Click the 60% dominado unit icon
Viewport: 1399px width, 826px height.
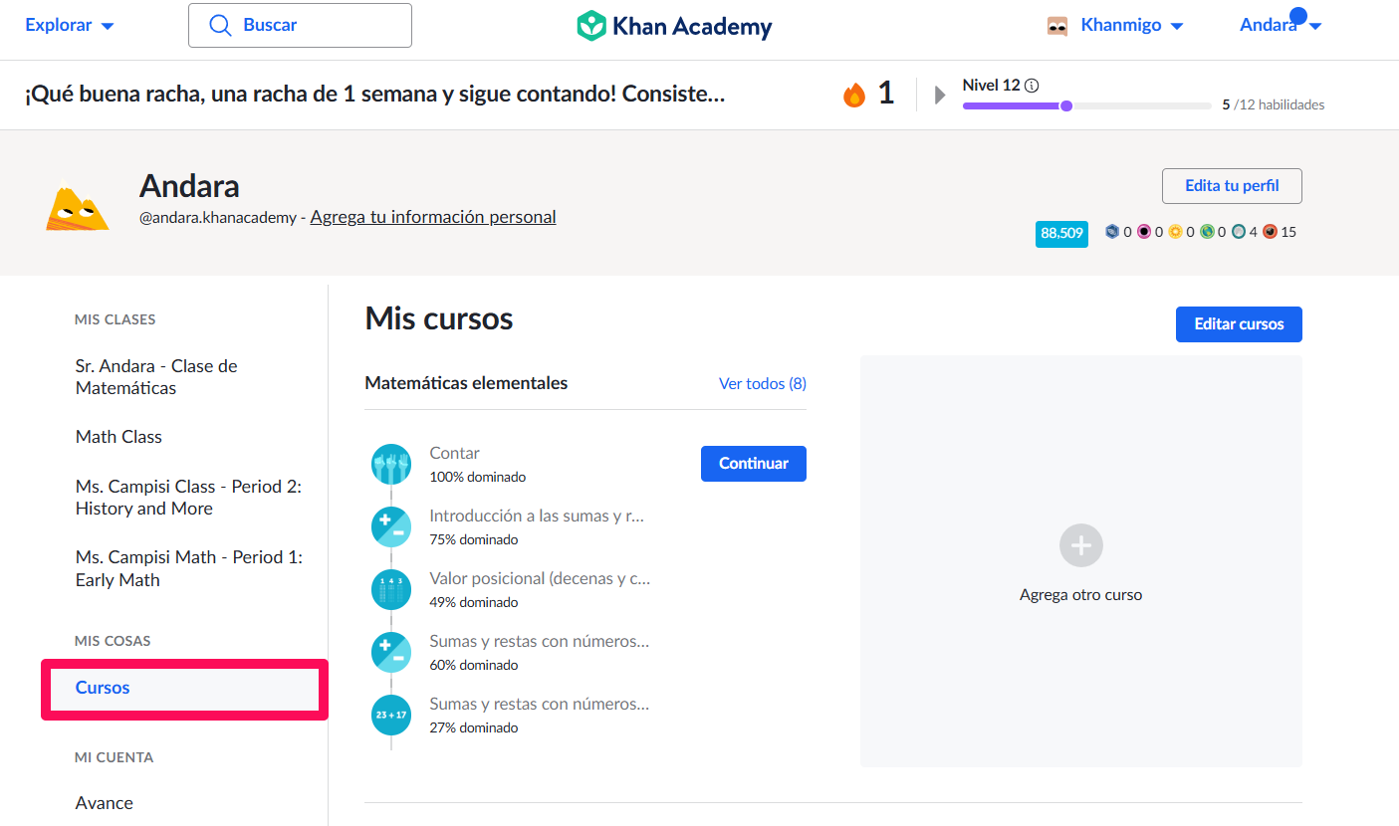pyautogui.click(x=391, y=652)
